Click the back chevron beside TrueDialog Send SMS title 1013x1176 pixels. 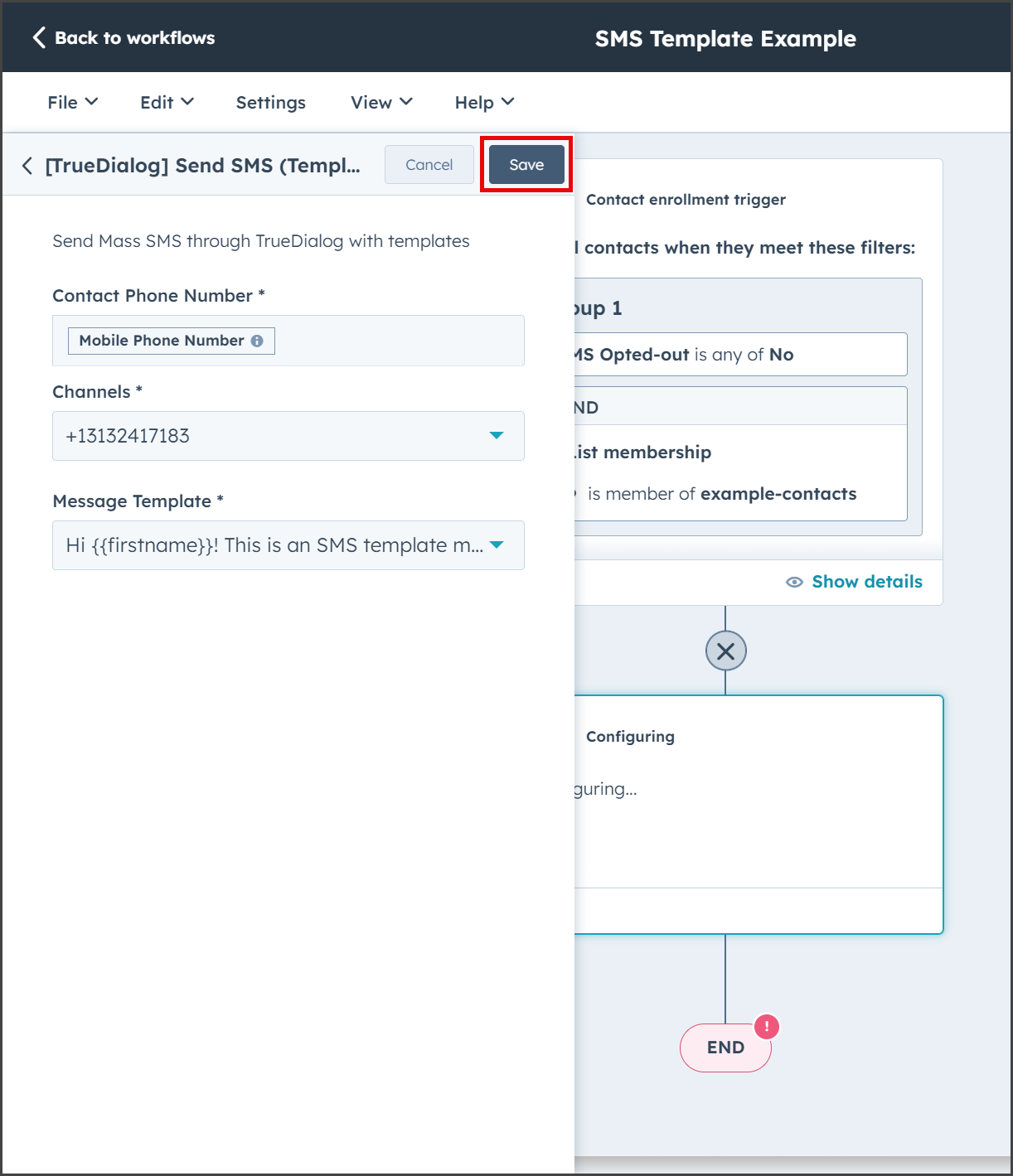point(27,166)
